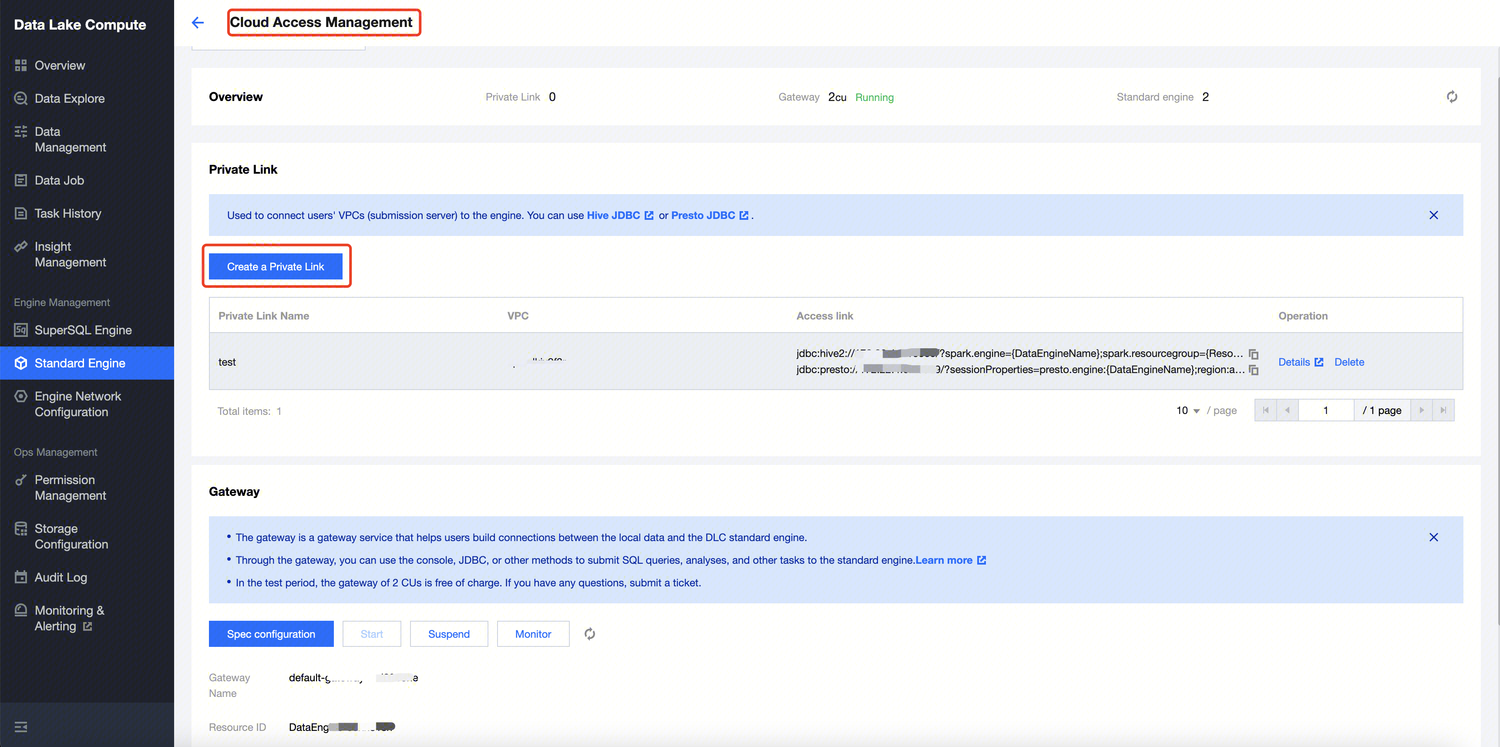Dismiss the Private Link info banner
This screenshot has width=1500, height=747.
click(1433, 215)
